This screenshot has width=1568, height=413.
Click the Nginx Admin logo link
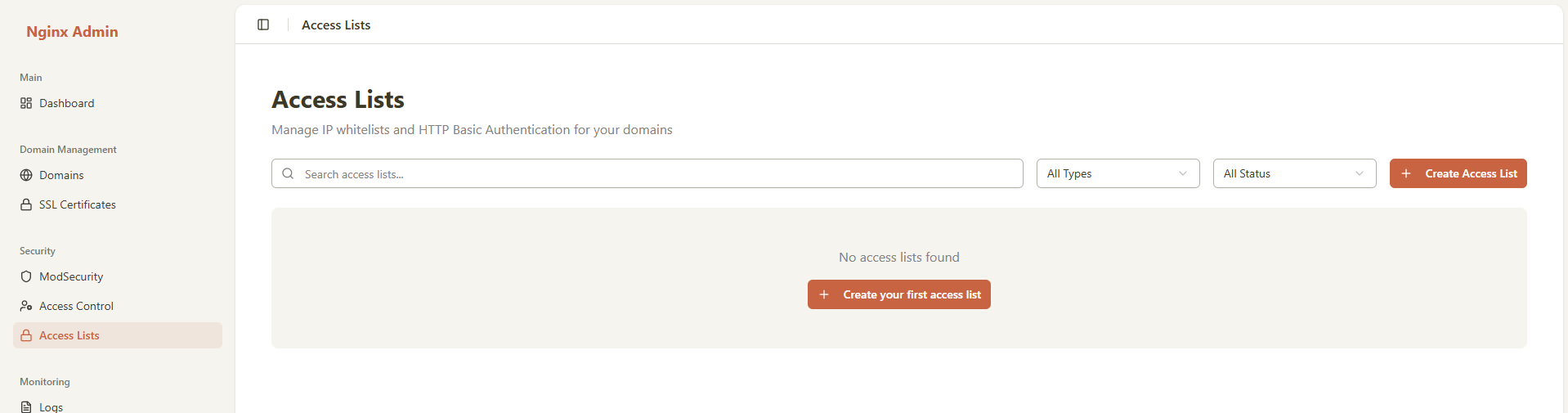point(72,31)
